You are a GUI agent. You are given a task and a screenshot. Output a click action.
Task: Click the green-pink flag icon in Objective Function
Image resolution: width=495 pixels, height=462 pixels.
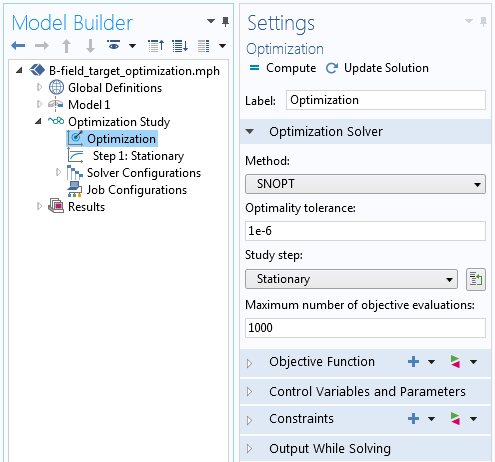coord(455,361)
